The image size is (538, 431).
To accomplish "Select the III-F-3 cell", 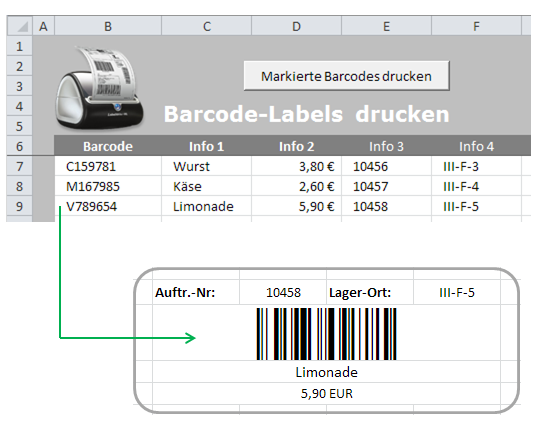I will (x=476, y=166).
